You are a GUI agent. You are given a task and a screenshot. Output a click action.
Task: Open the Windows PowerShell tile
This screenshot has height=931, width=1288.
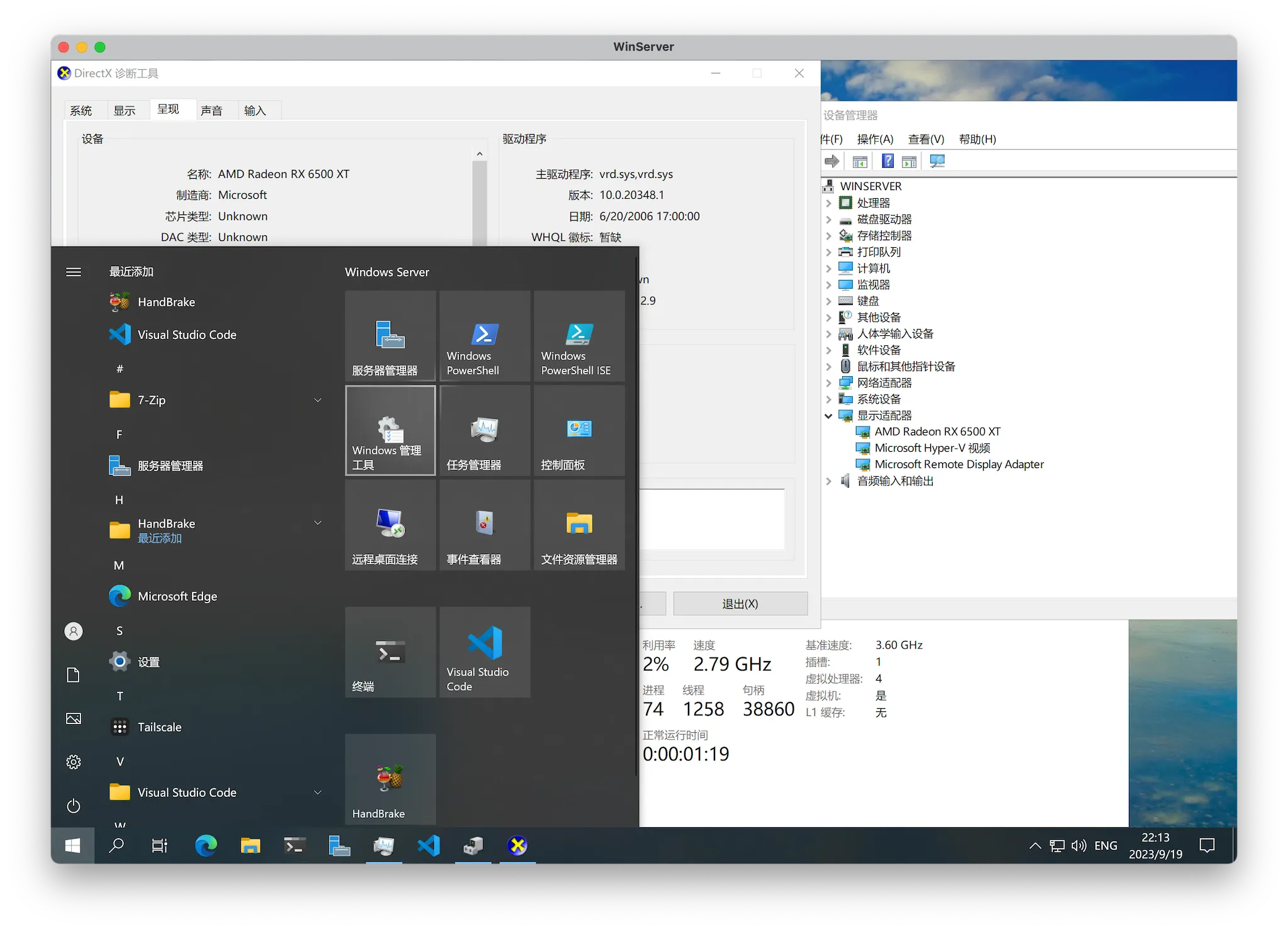(x=484, y=336)
